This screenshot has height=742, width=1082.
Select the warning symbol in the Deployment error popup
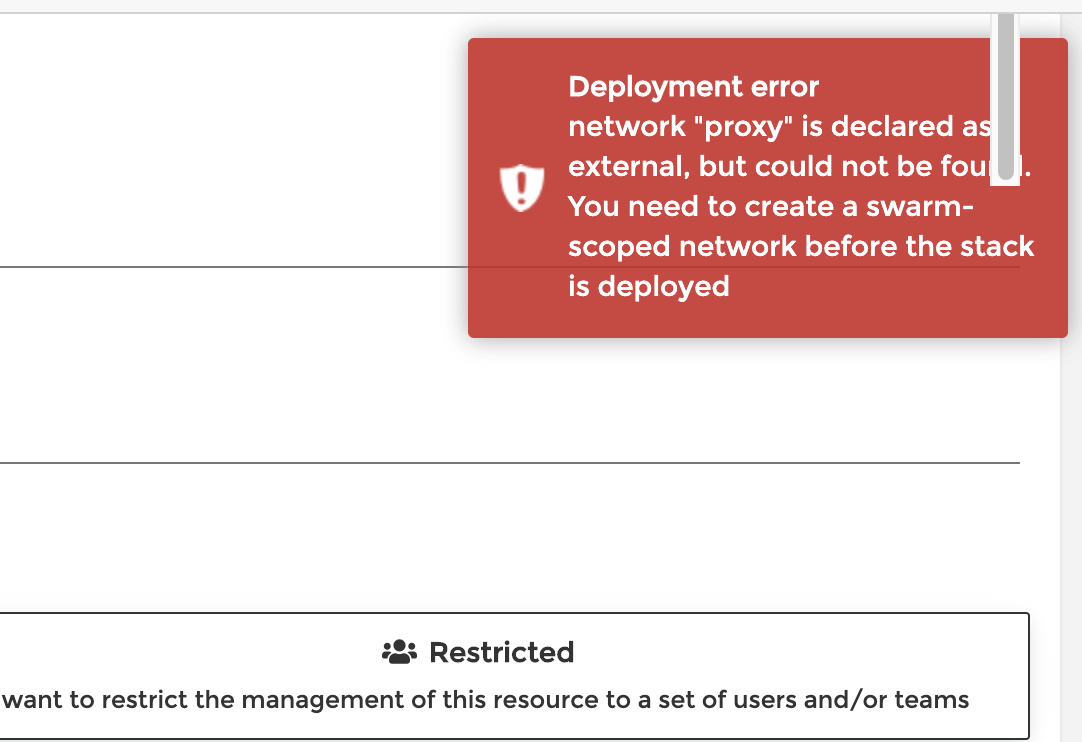pos(521,186)
